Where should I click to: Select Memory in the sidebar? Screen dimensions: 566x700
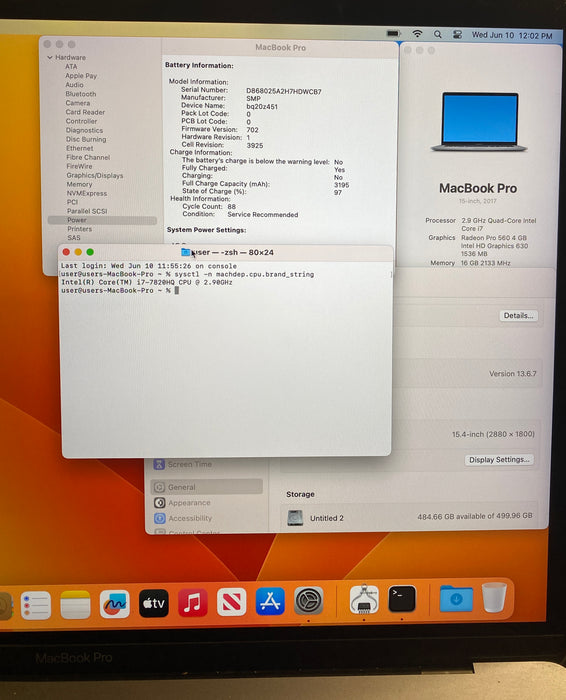click(x=79, y=184)
